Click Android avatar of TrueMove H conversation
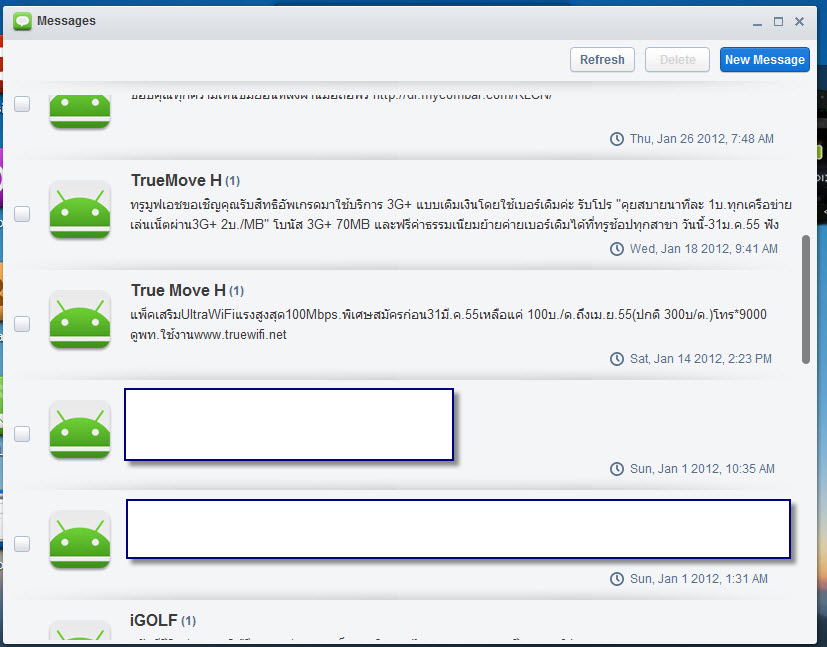The width and height of the screenshot is (827, 647). click(80, 210)
